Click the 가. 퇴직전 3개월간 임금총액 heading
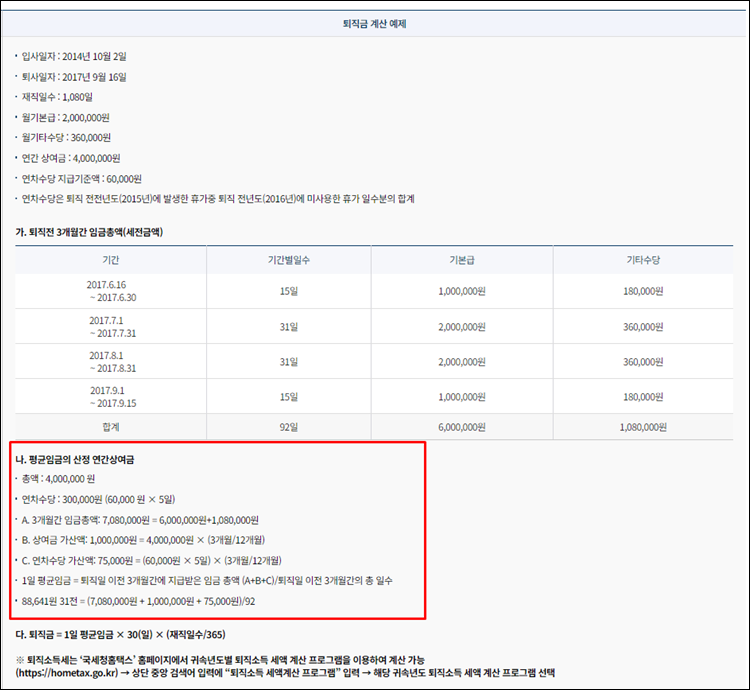 point(89,232)
